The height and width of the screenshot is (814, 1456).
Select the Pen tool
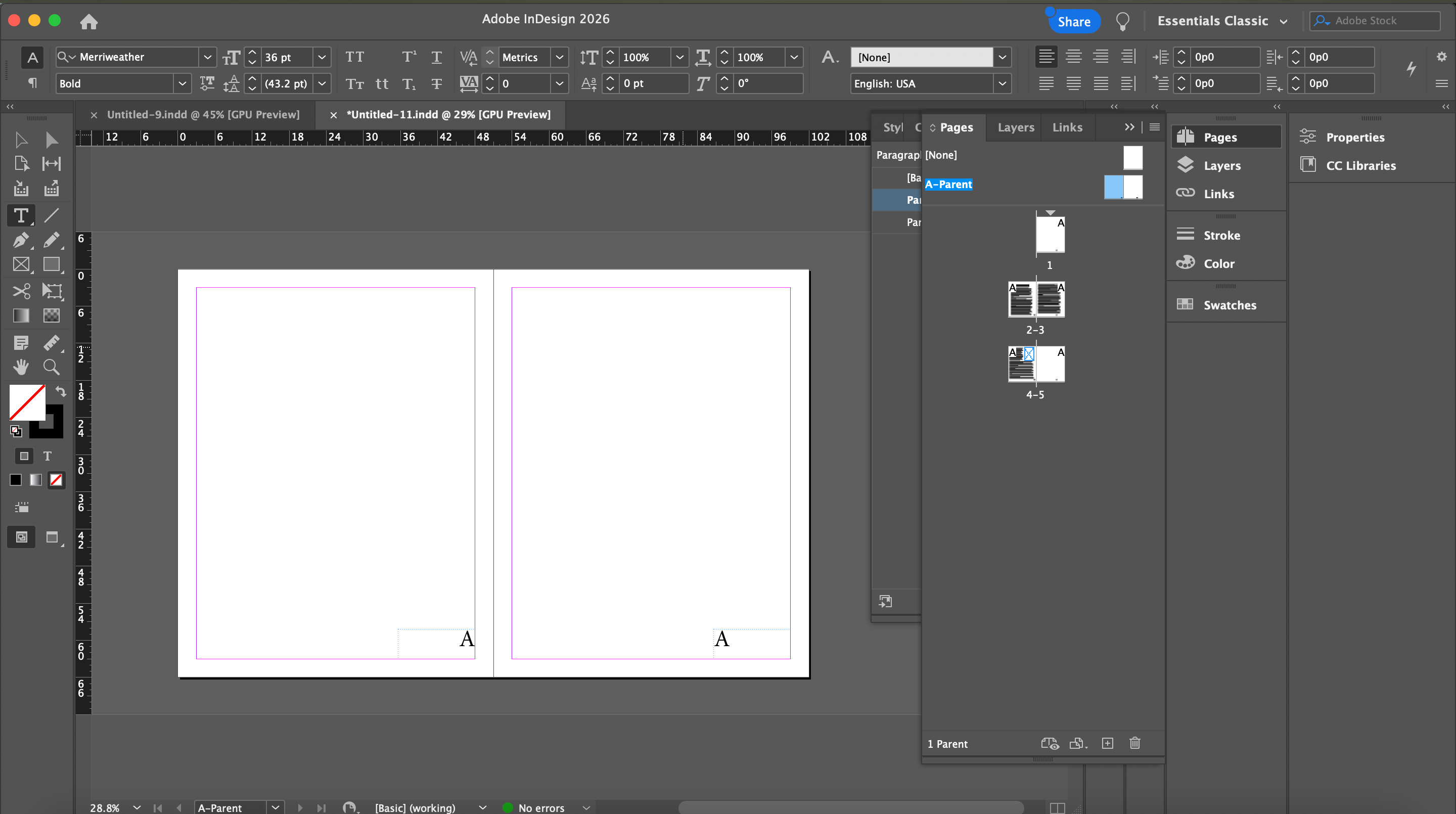coord(21,240)
